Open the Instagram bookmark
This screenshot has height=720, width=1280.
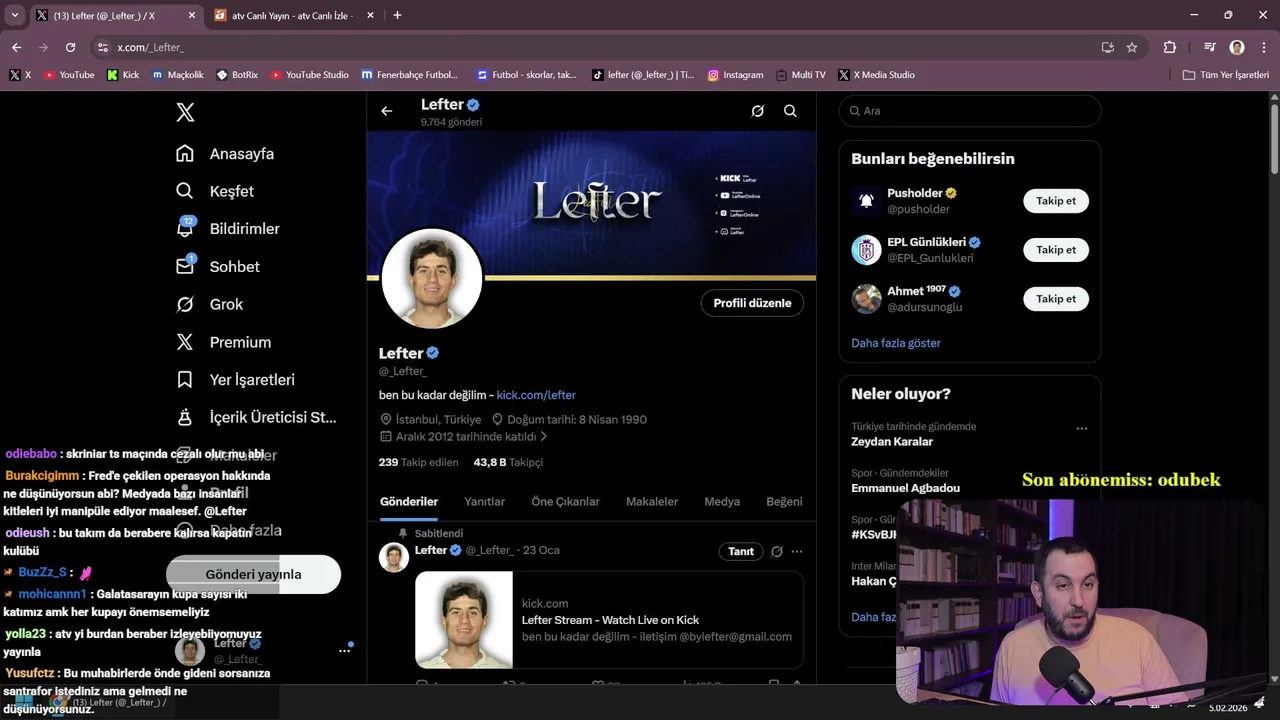point(735,75)
